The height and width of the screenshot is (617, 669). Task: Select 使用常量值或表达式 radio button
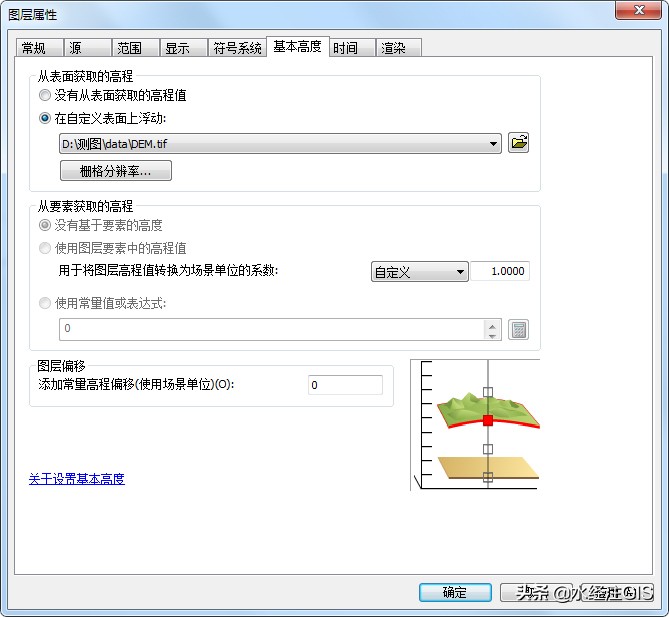pyautogui.click(x=45, y=303)
